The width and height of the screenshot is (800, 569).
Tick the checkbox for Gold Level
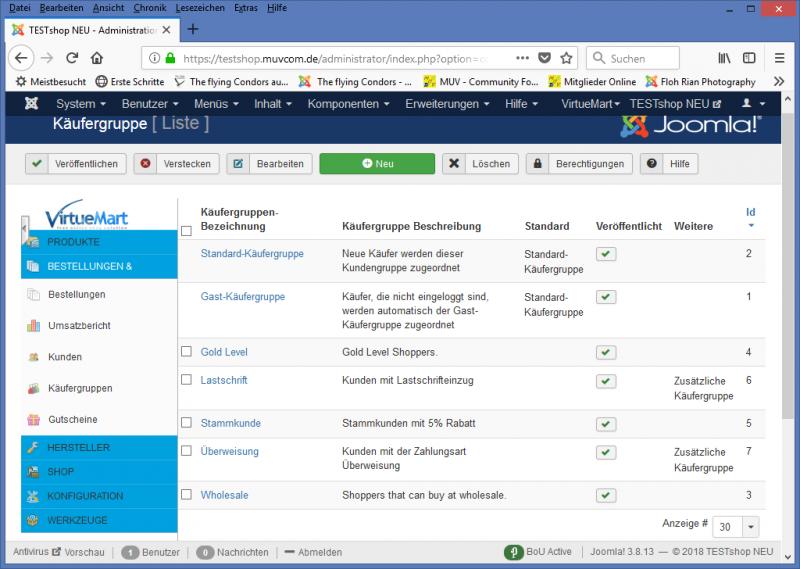[x=186, y=352]
